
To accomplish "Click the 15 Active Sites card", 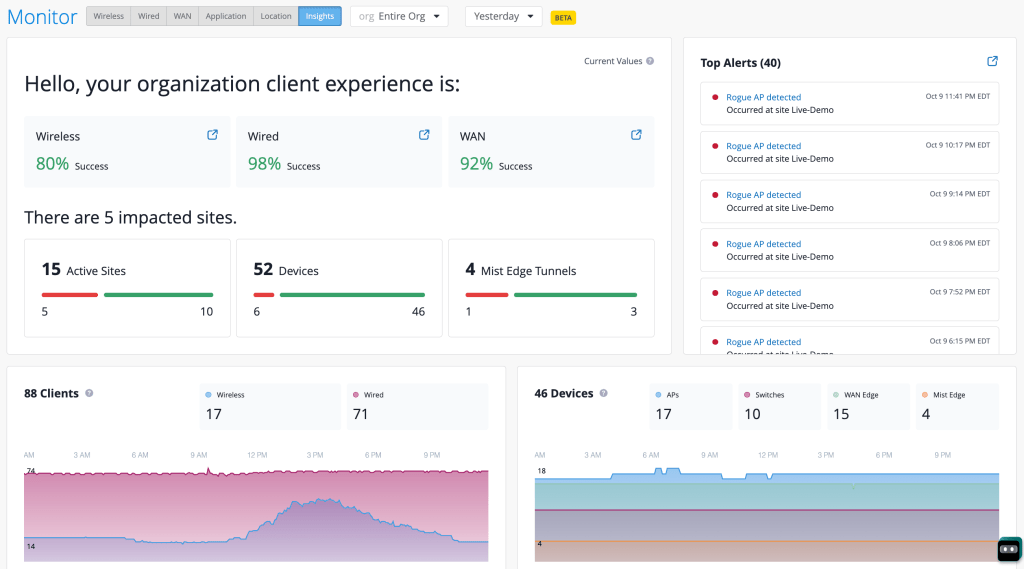I will click(127, 287).
